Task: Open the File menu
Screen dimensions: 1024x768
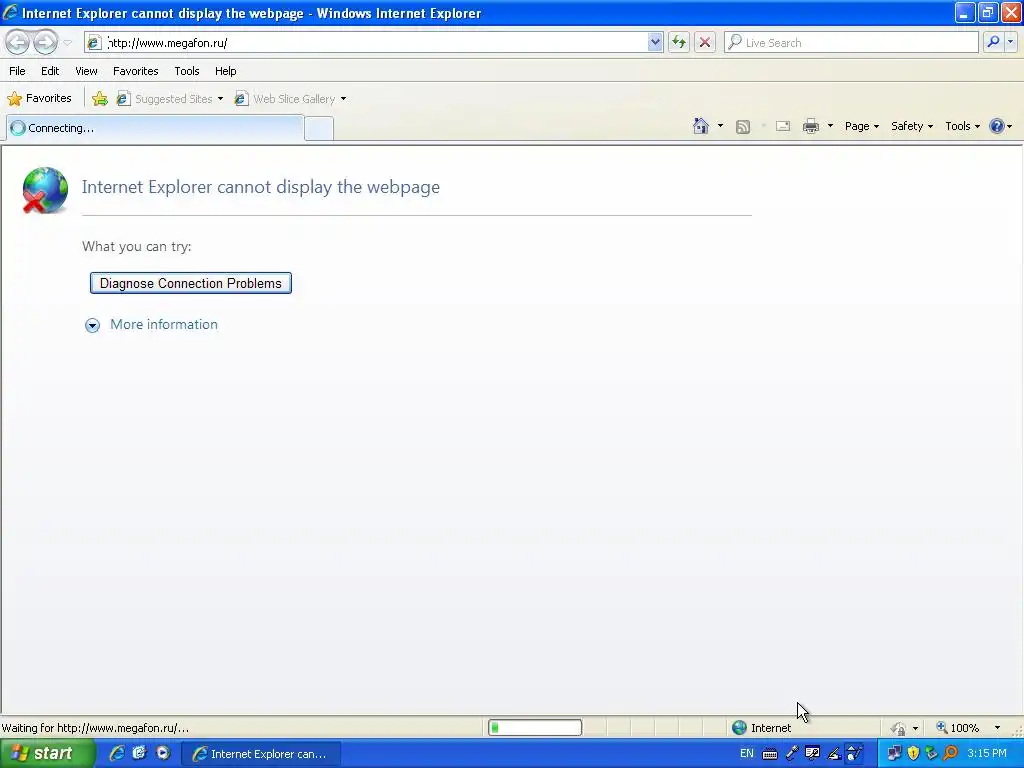Action: click(17, 71)
